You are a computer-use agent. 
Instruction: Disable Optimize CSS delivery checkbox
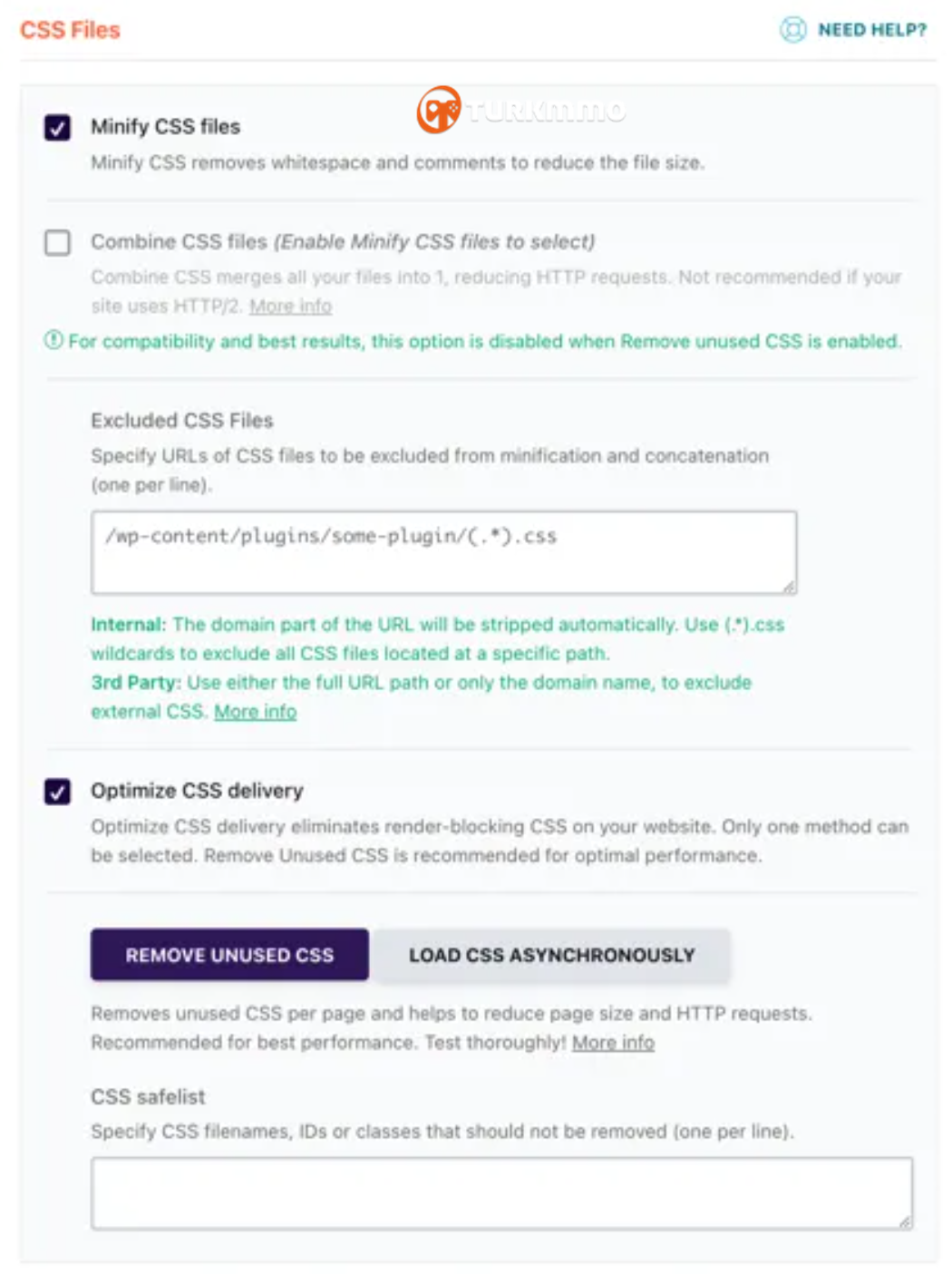[x=58, y=792]
